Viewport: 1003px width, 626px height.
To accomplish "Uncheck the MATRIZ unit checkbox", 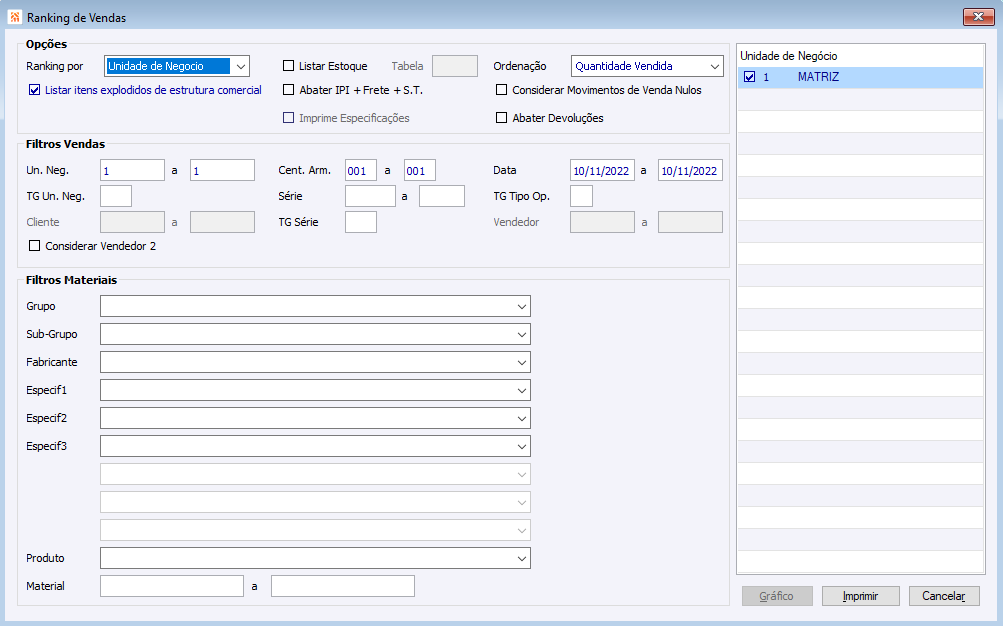I will pyautogui.click(x=750, y=77).
